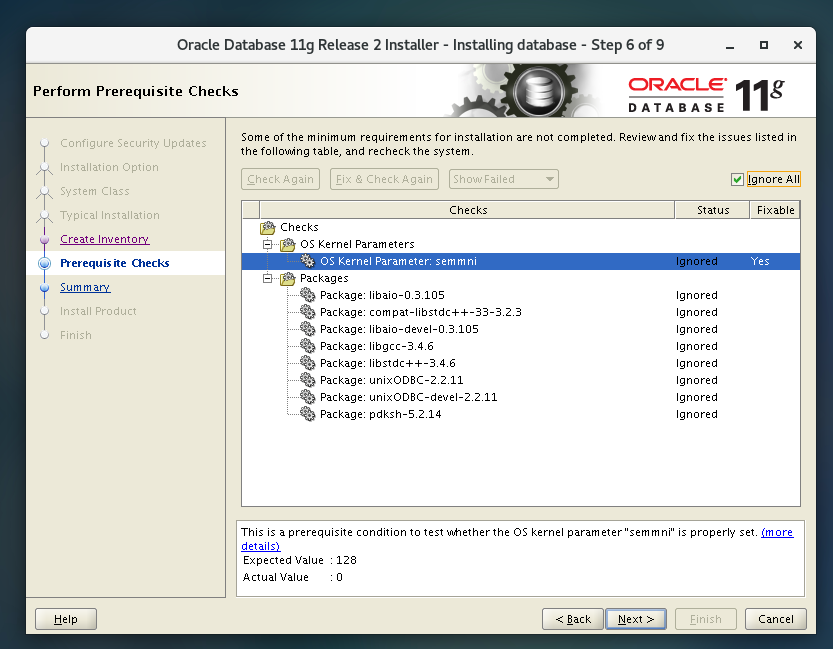Select Package: libgcc-3.4.6 row
Image resolution: width=833 pixels, height=649 pixels.
(x=521, y=346)
